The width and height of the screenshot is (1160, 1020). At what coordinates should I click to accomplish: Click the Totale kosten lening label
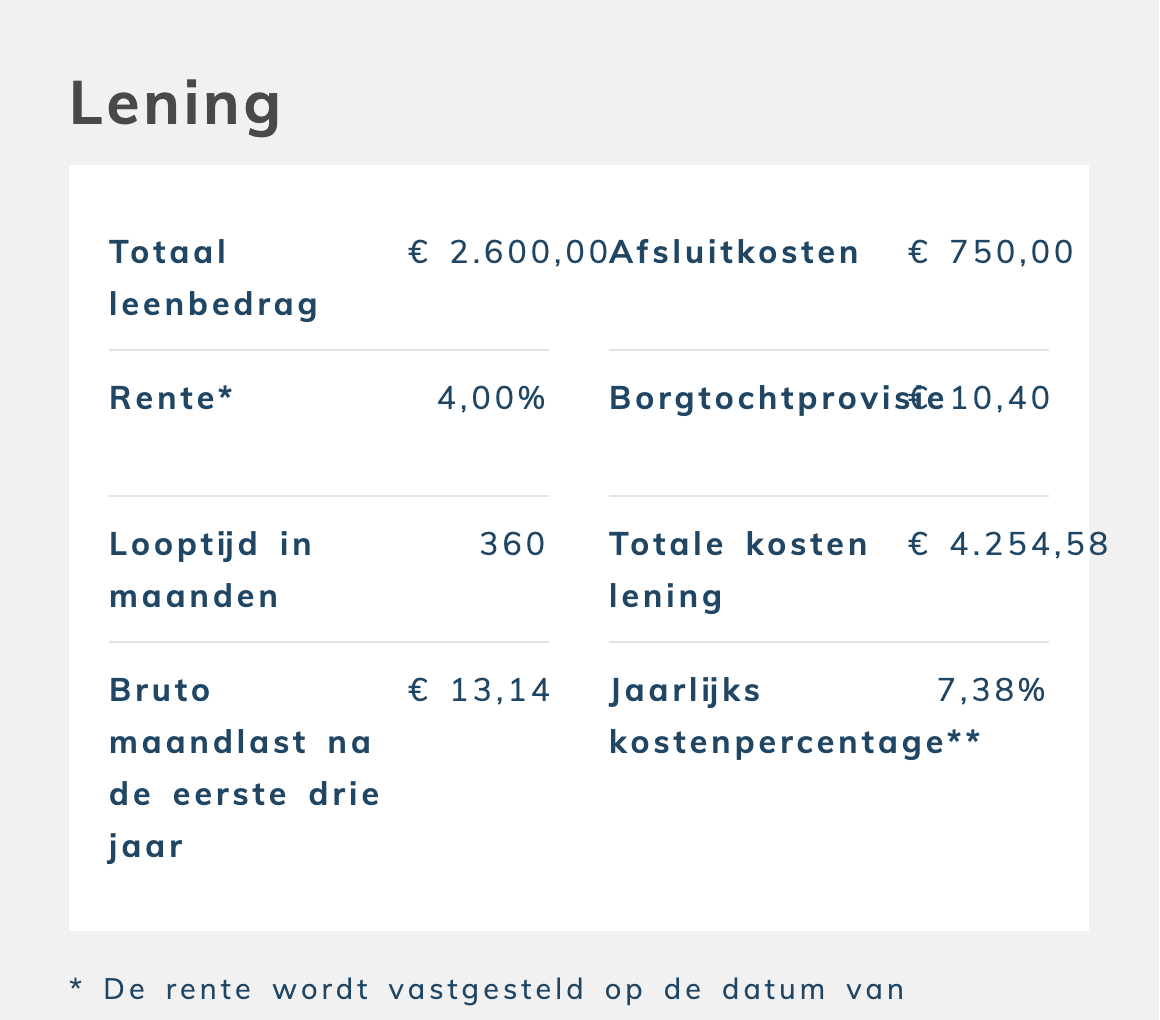738,570
